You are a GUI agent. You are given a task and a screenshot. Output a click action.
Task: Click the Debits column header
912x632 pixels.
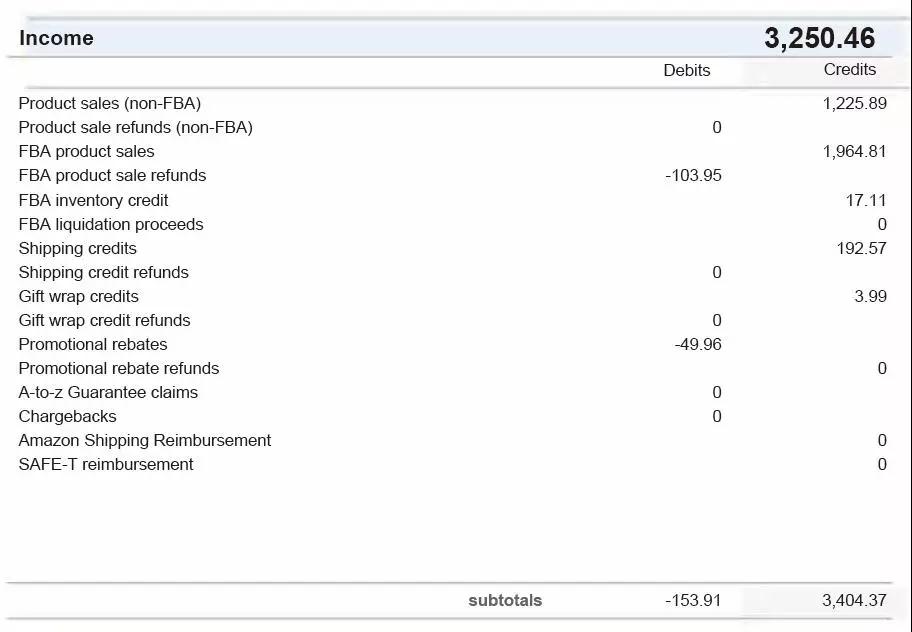coord(686,70)
